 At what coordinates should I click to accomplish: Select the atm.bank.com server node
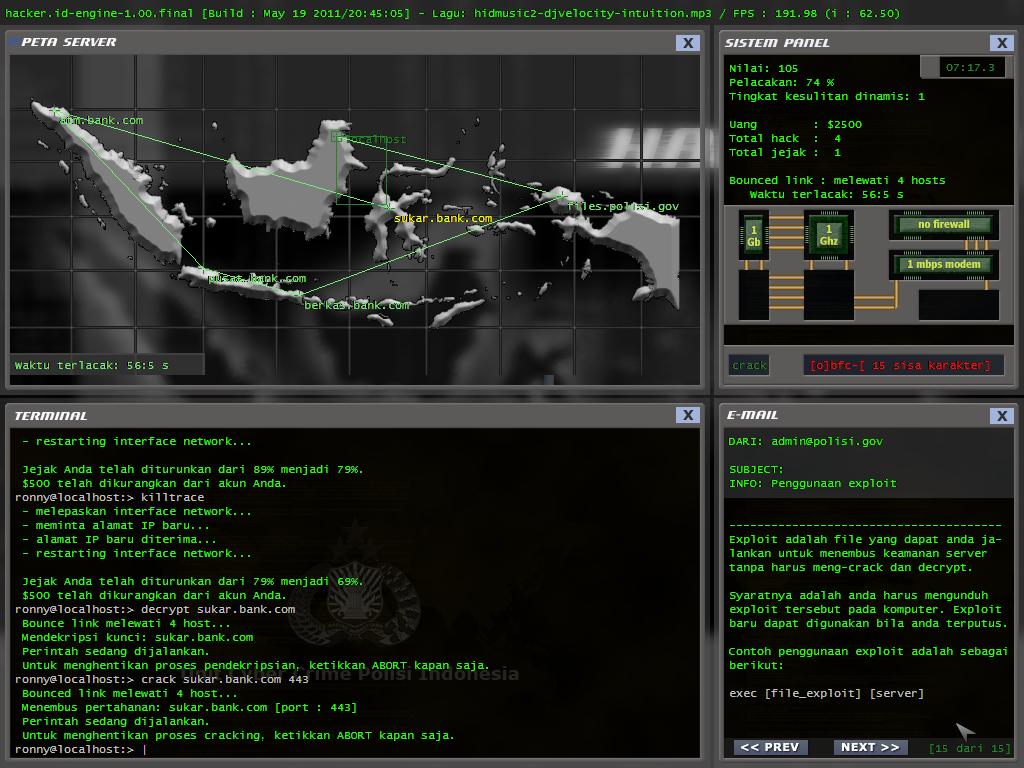100,121
